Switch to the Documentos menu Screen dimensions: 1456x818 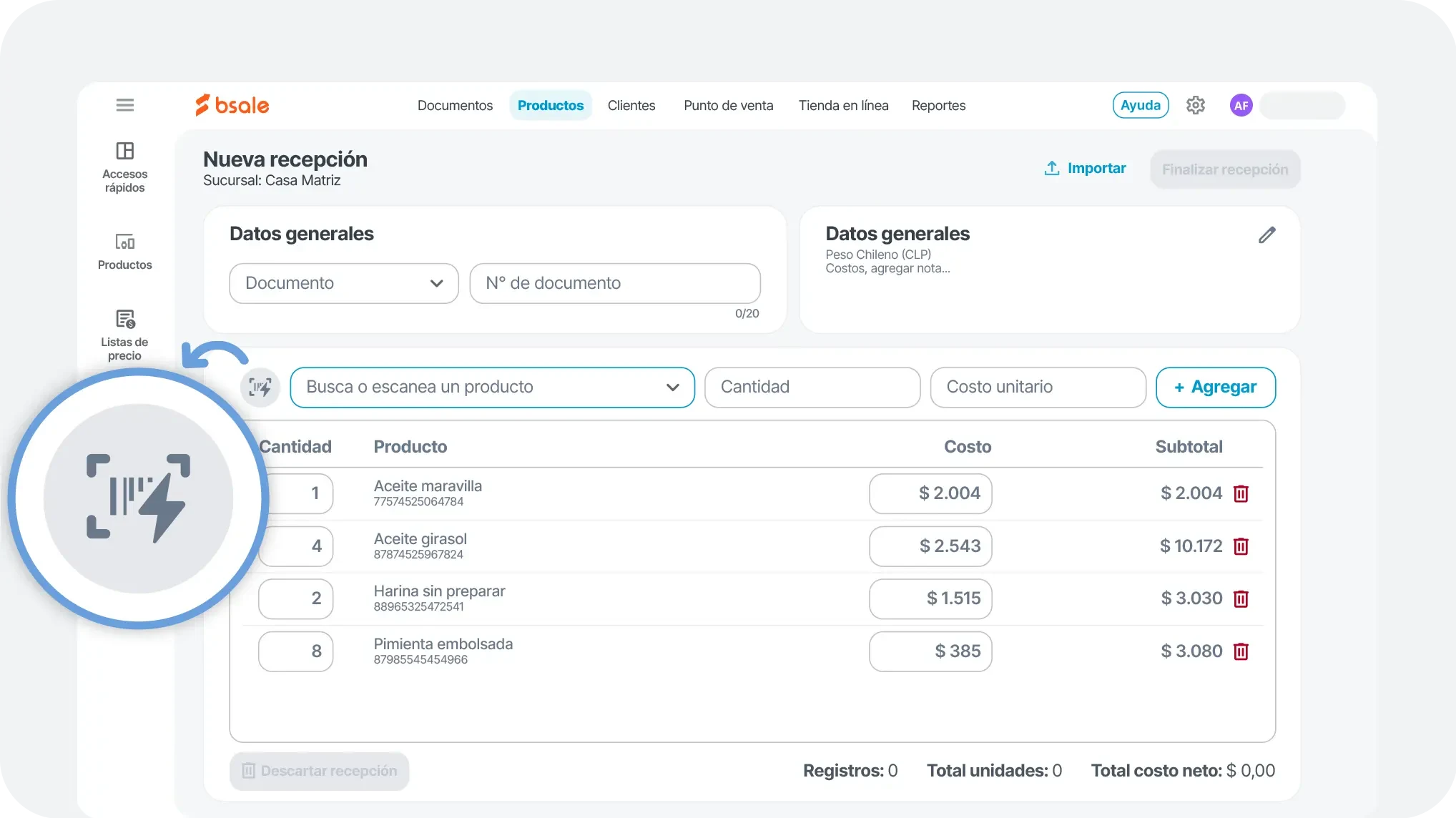point(455,105)
